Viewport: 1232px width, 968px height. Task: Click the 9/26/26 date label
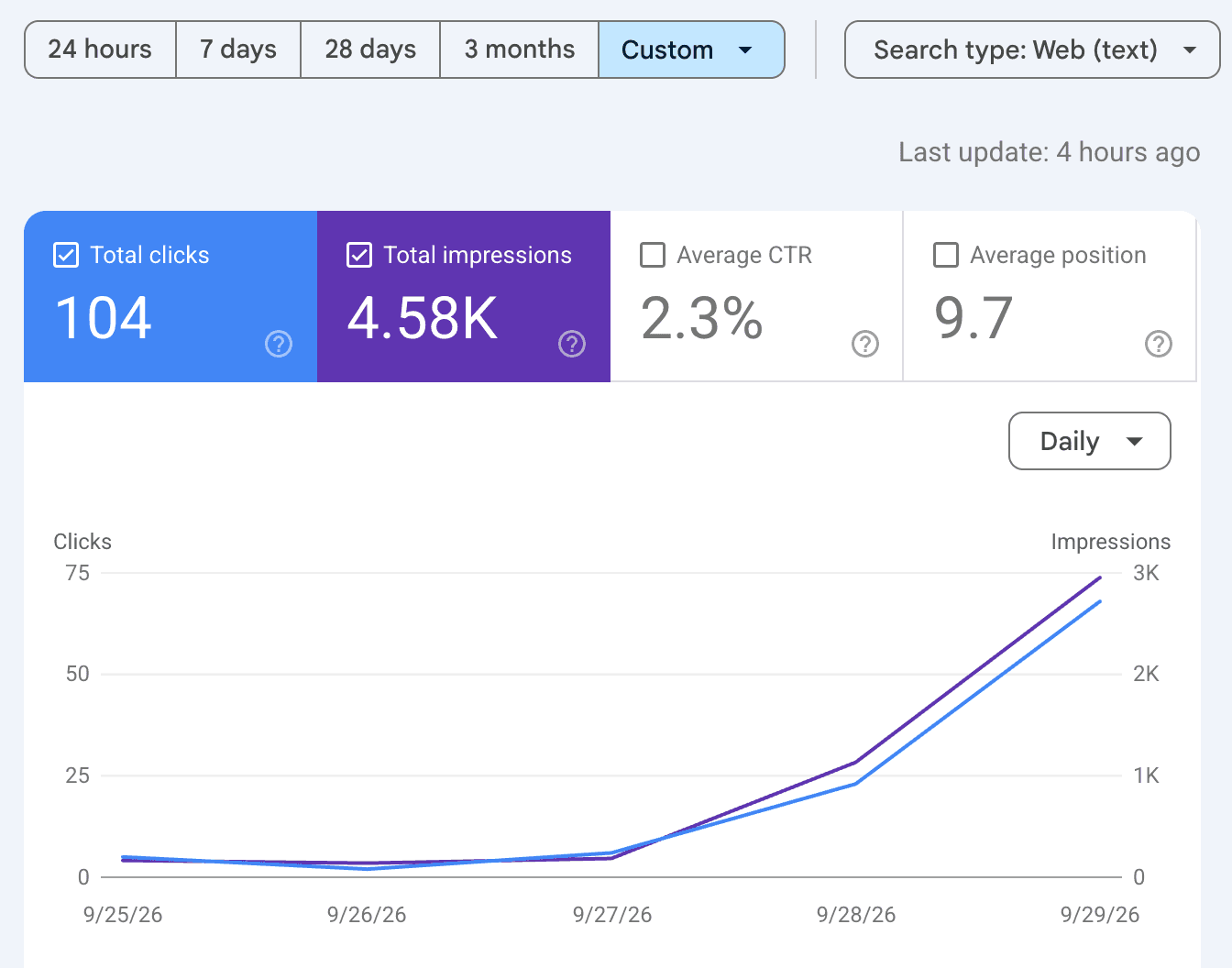click(367, 915)
